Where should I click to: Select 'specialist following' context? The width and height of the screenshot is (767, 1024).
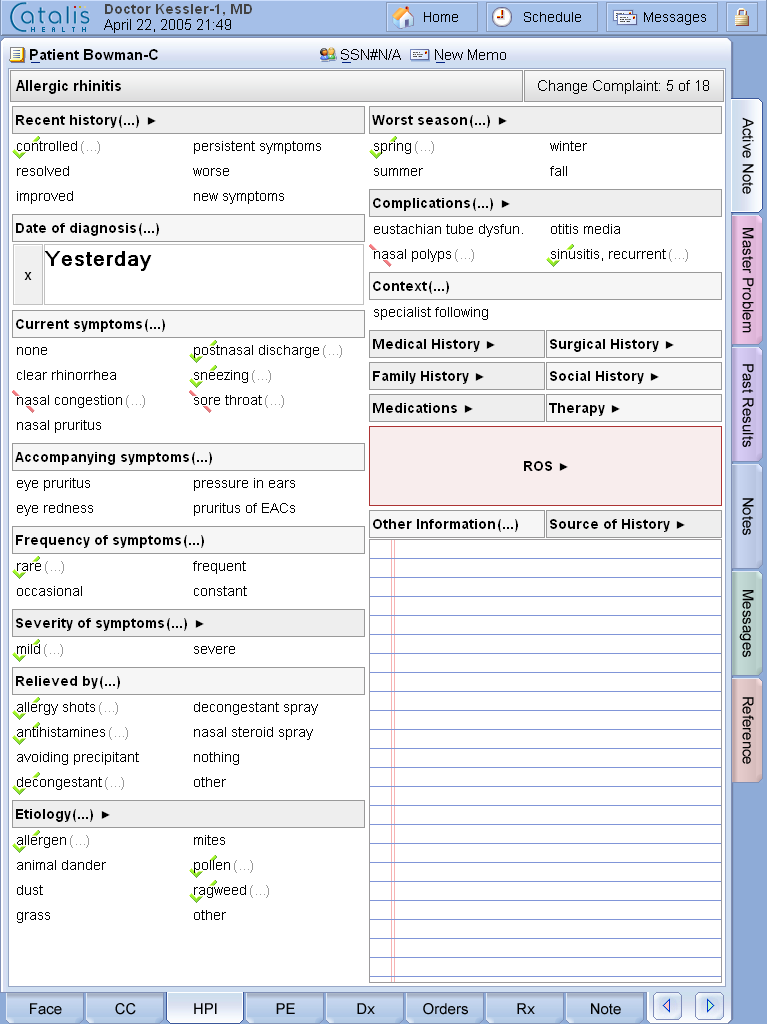tap(431, 312)
